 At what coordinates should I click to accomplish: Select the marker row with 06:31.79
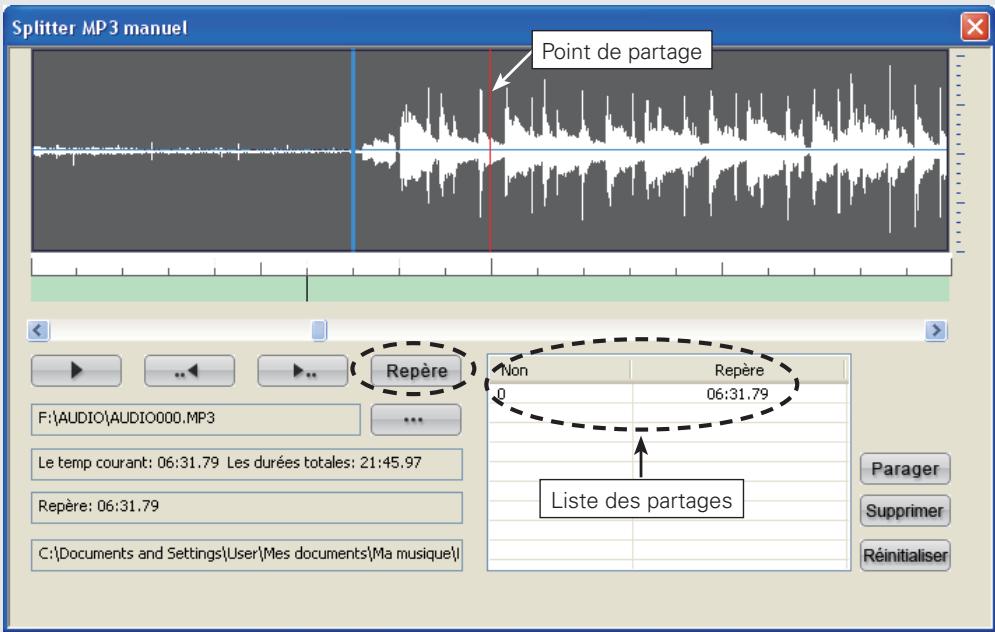pyautogui.click(x=668, y=394)
